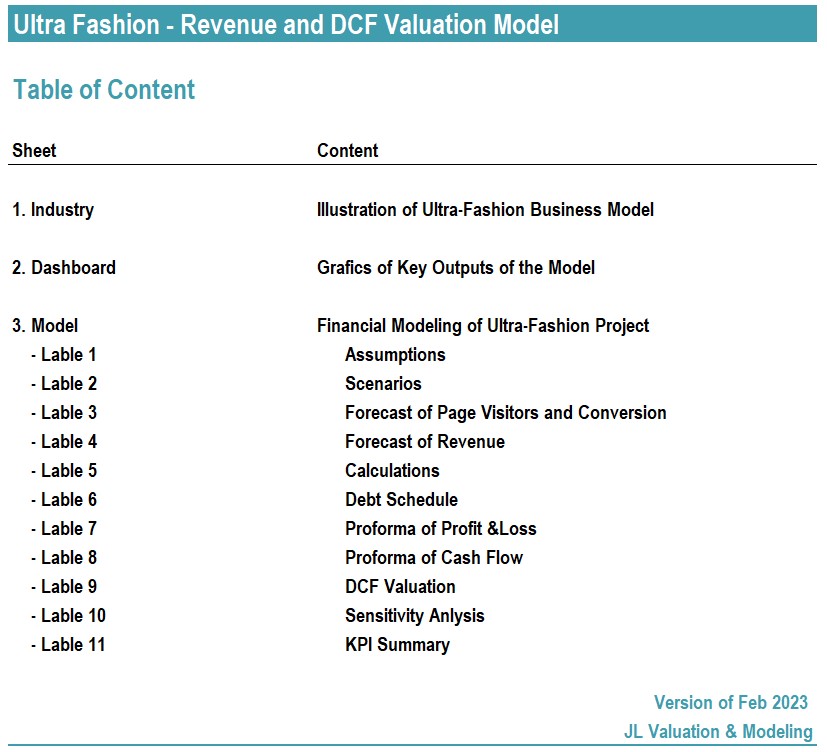
Task: Select the '- Lable 7' entry
Action: (x=64, y=528)
